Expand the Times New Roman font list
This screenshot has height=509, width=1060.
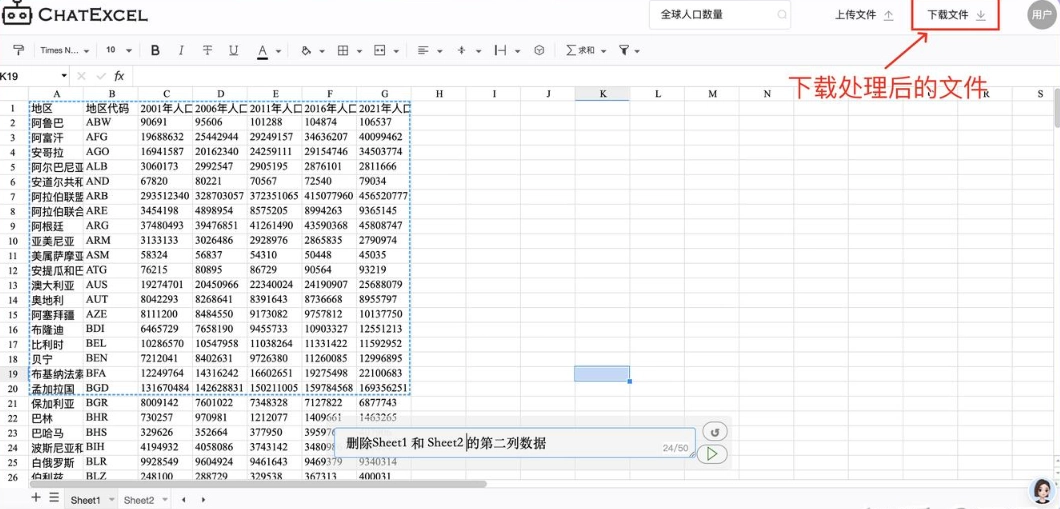pyautogui.click(x=64, y=50)
